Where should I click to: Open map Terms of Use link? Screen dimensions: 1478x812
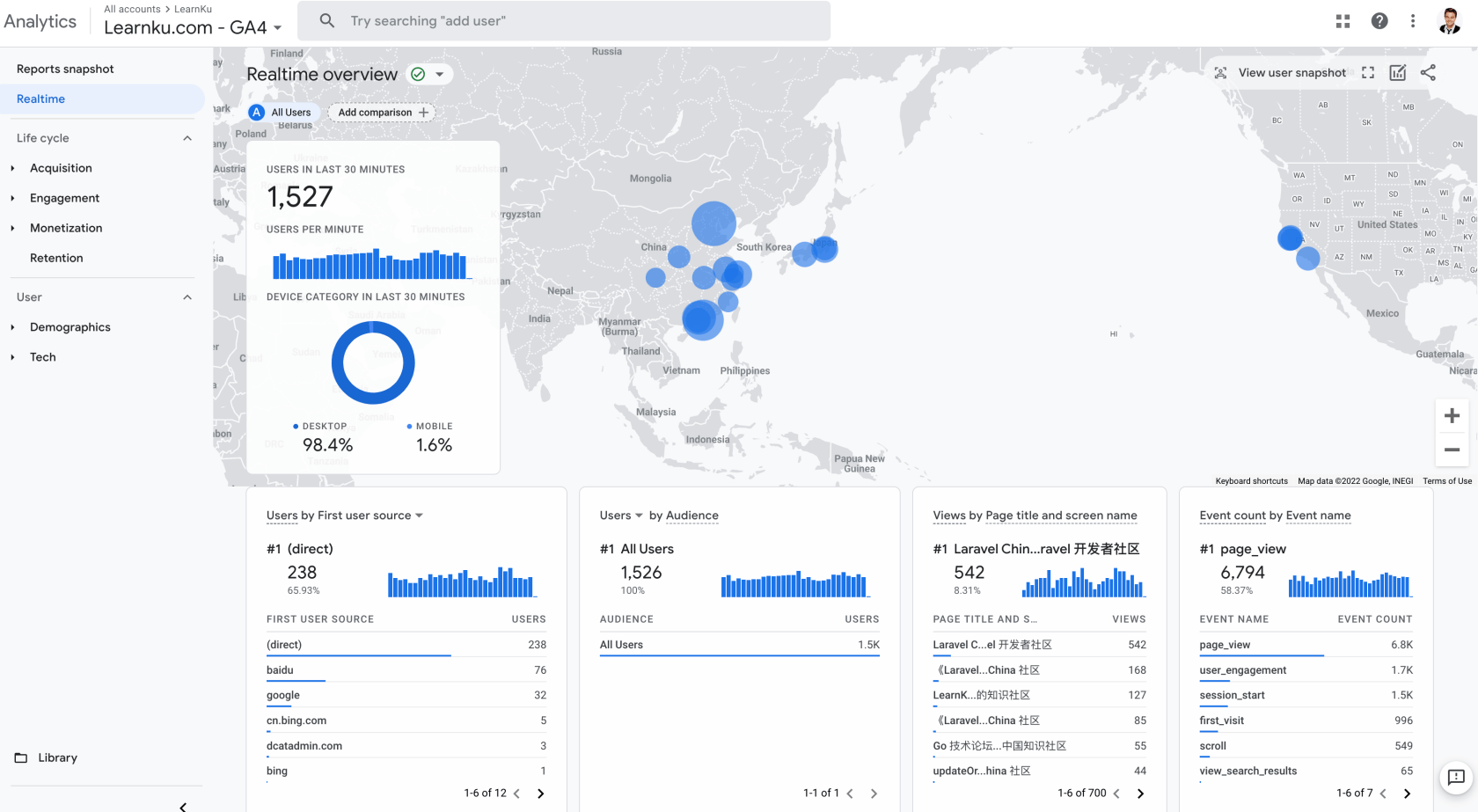click(x=1447, y=481)
